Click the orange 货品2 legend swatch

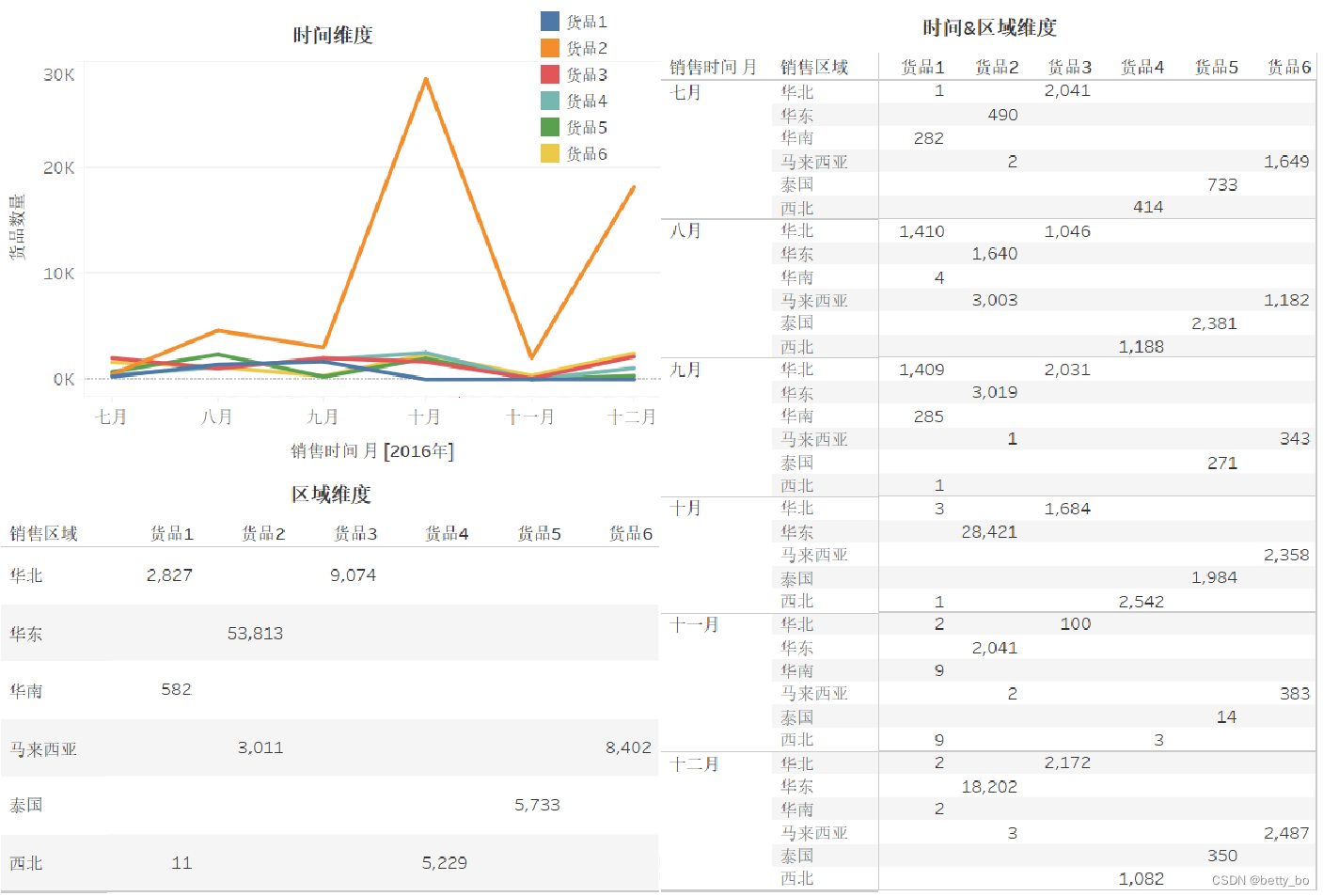550,47
